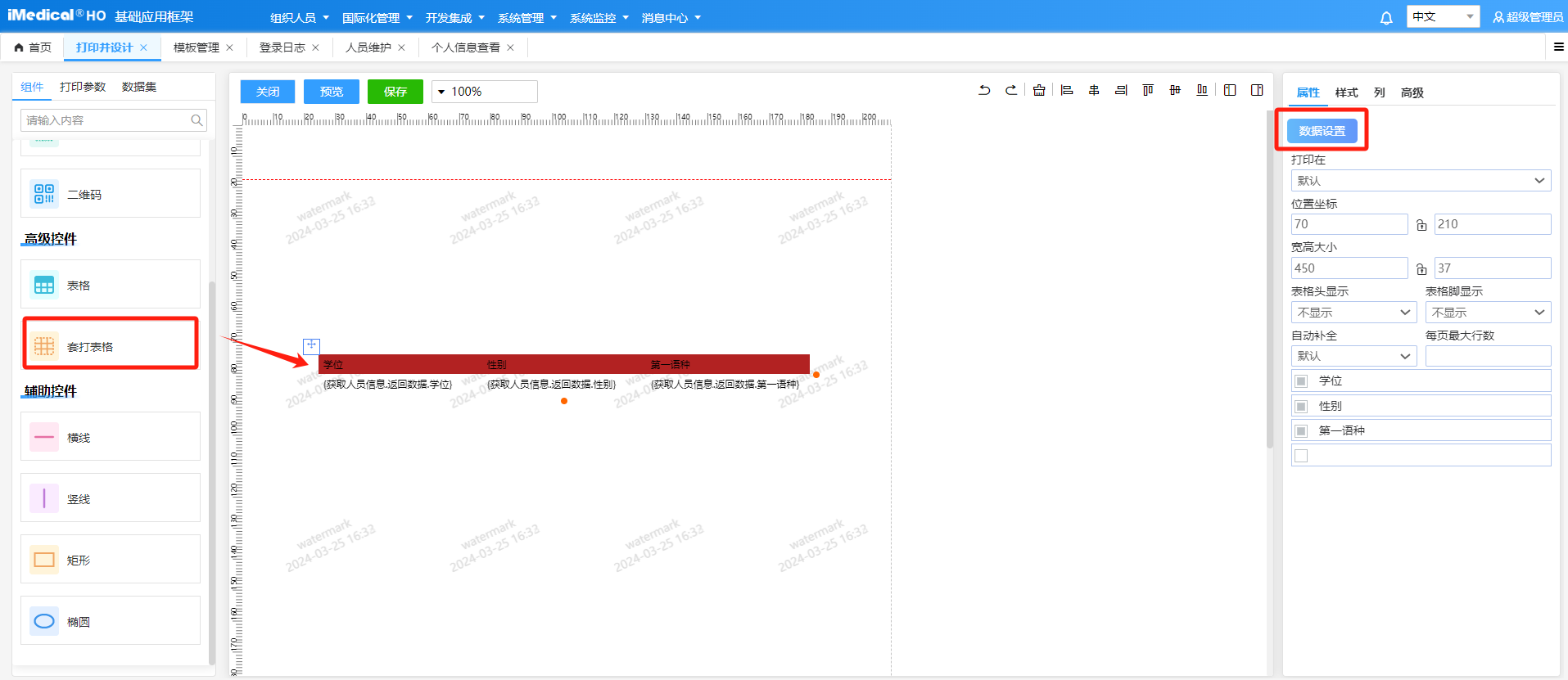1568x680 pixels.
Task: Click the 数据设置 button
Action: (1322, 131)
